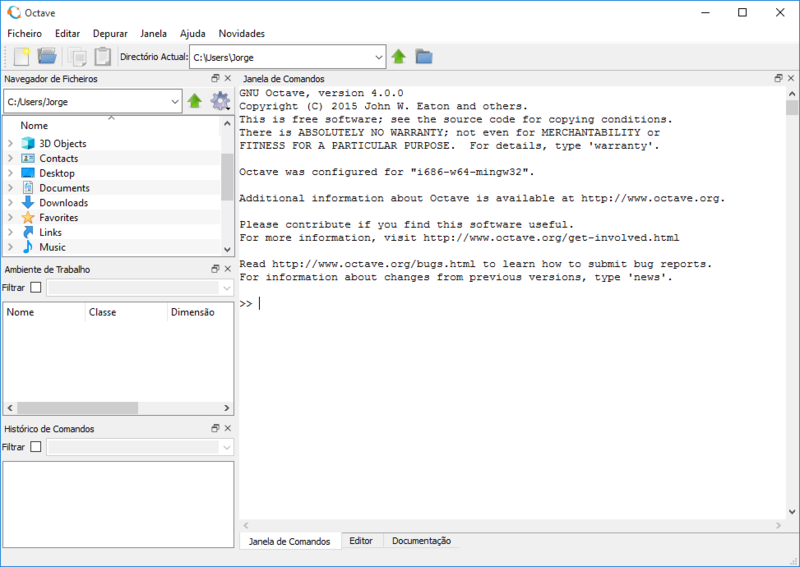Click toolbar green up-arrow for parent directory
The height and width of the screenshot is (567, 800).
coord(398,56)
